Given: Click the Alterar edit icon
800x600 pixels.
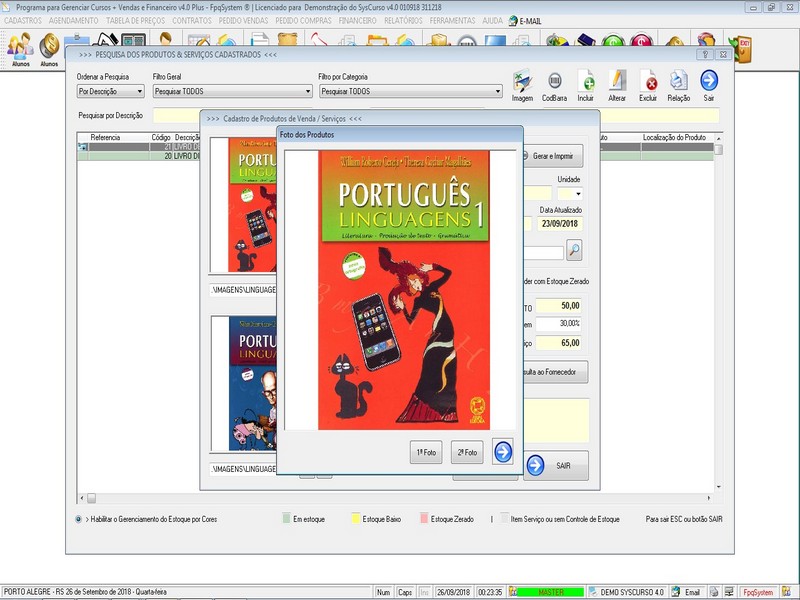Looking at the screenshot, I should pyautogui.click(x=617, y=82).
